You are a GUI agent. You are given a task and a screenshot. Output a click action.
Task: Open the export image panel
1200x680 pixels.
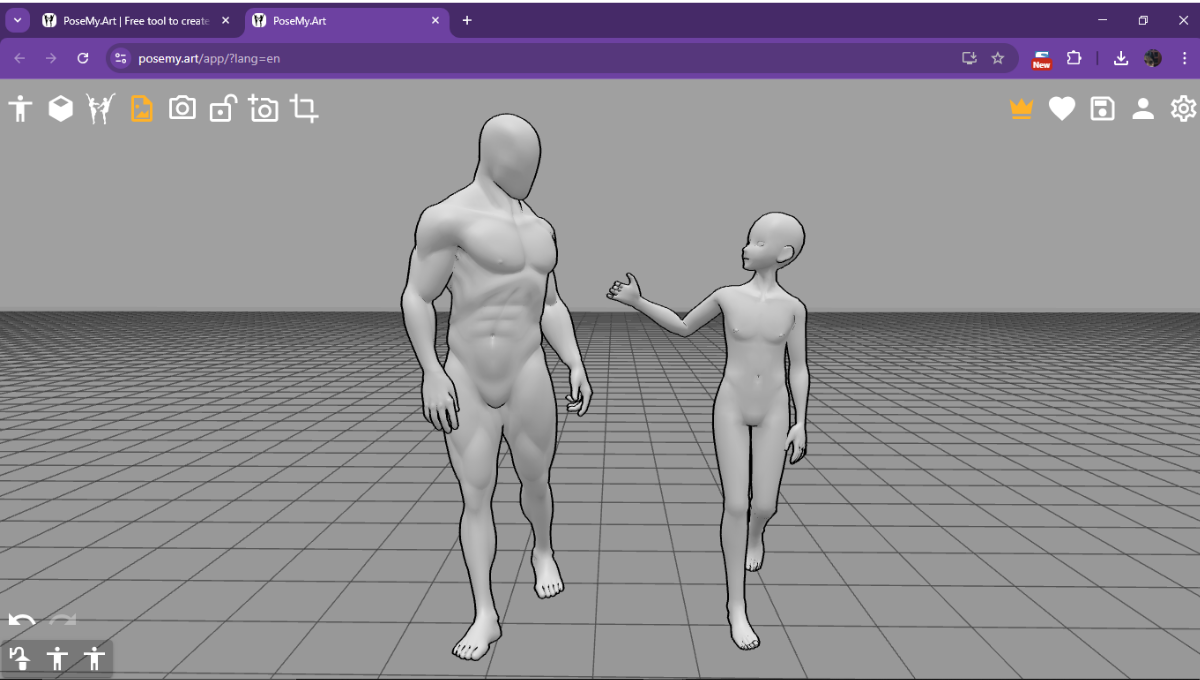[142, 108]
